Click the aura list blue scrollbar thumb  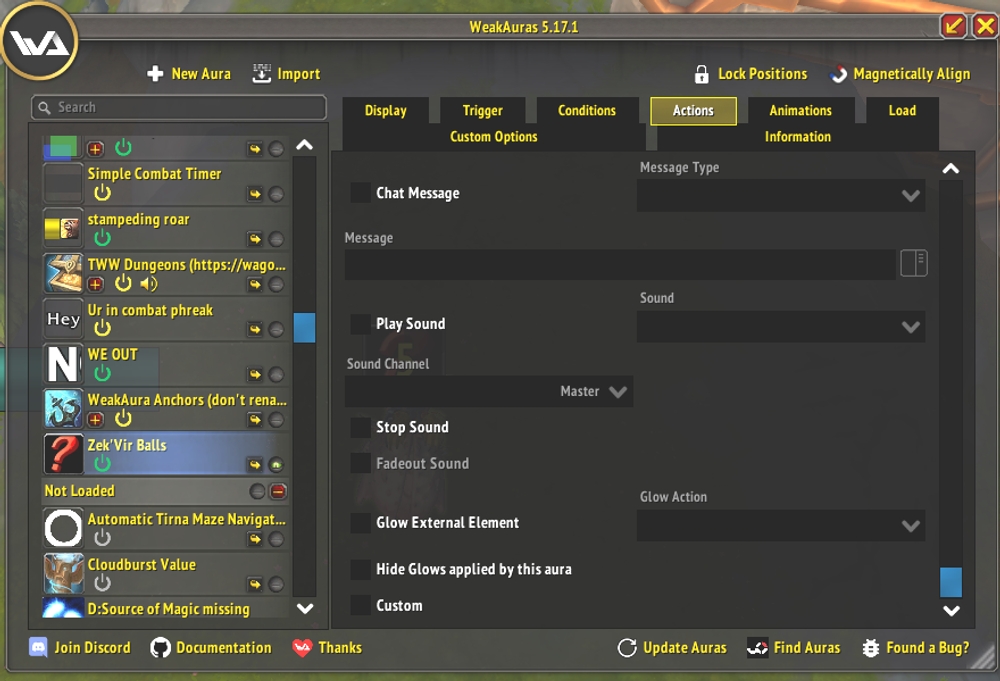(304, 327)
